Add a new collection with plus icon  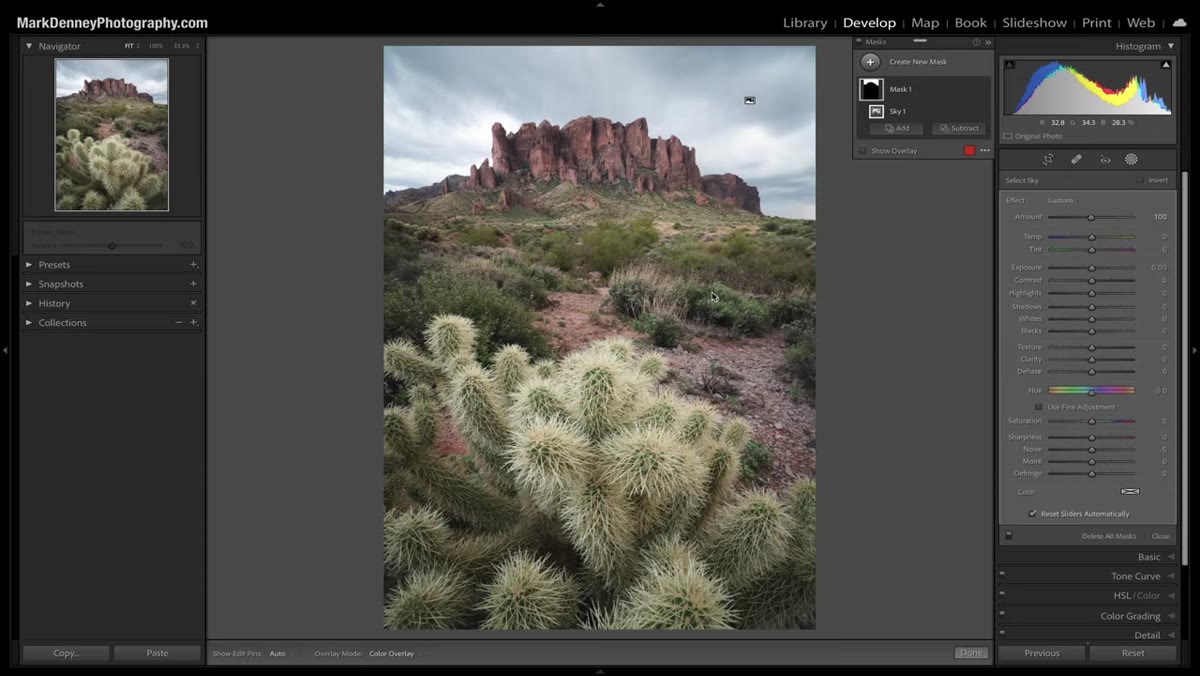(x=193, y=323)
